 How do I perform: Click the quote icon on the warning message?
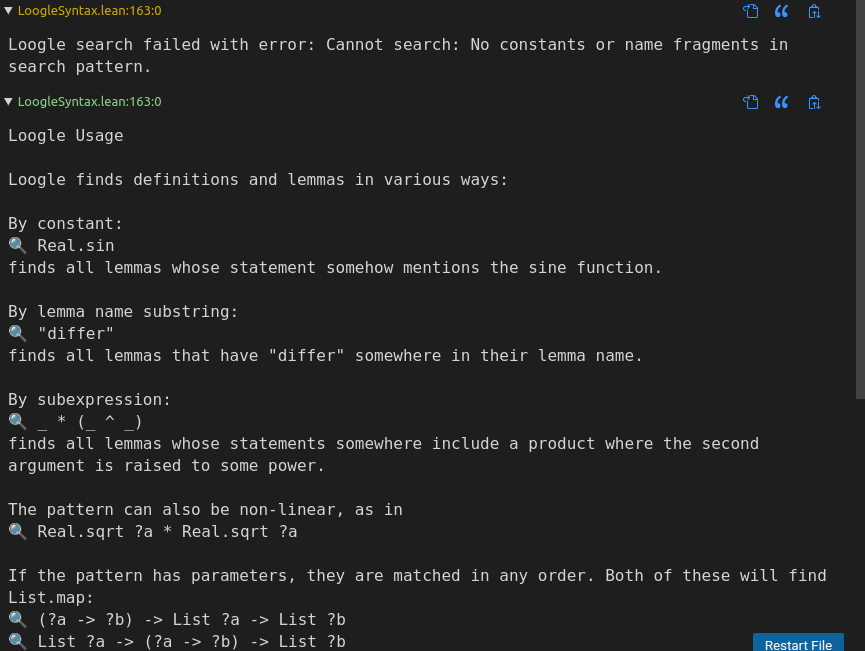(x=781, y=11)
